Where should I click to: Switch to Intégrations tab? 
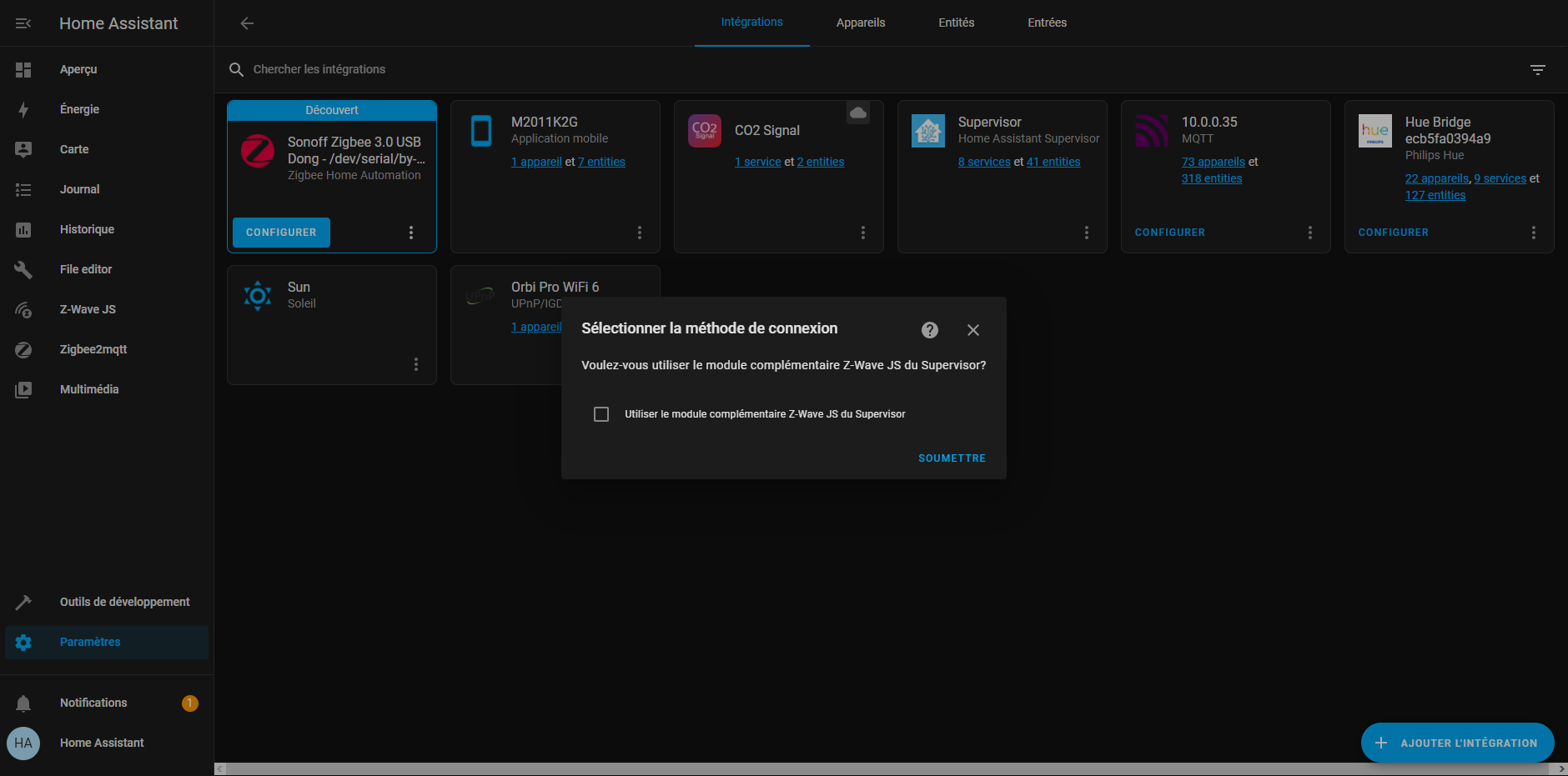click(x=751, y=23)
